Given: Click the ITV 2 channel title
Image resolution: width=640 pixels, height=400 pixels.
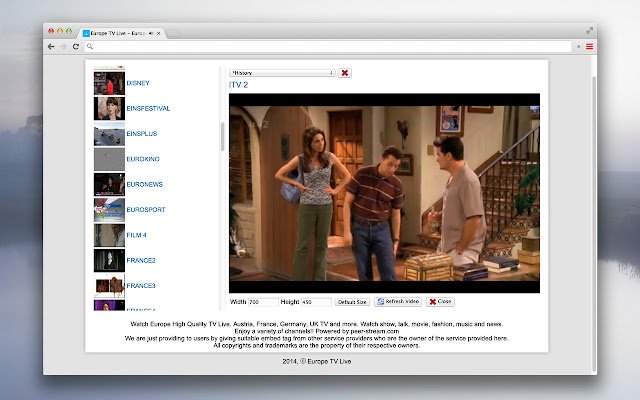Looking at the screenshot, I should pyautogui.click(x=238, y=85).
